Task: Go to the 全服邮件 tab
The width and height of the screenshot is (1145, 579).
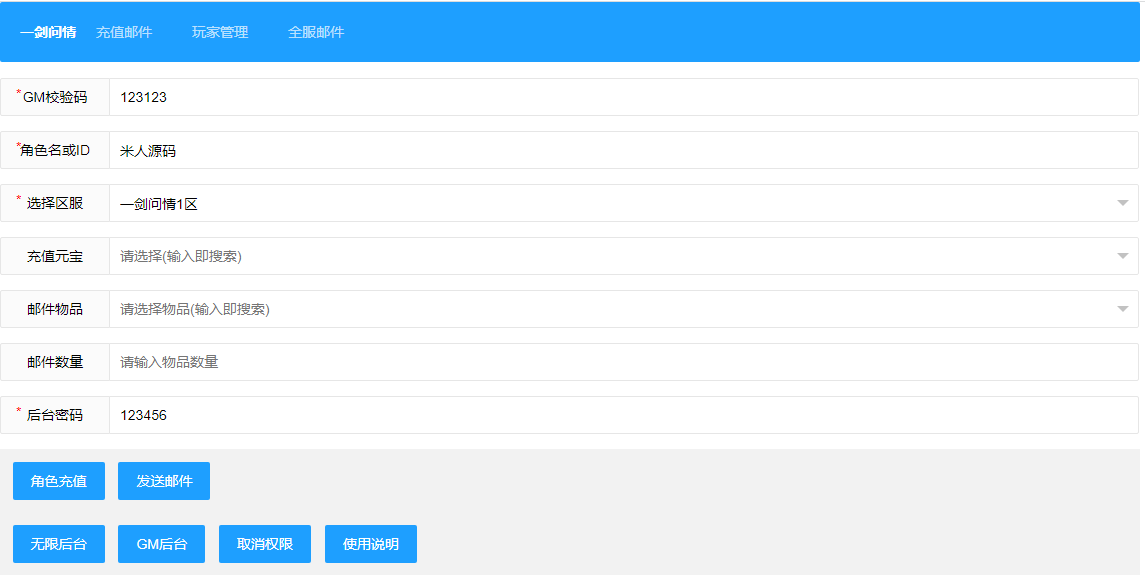Action: pos(316,32)
